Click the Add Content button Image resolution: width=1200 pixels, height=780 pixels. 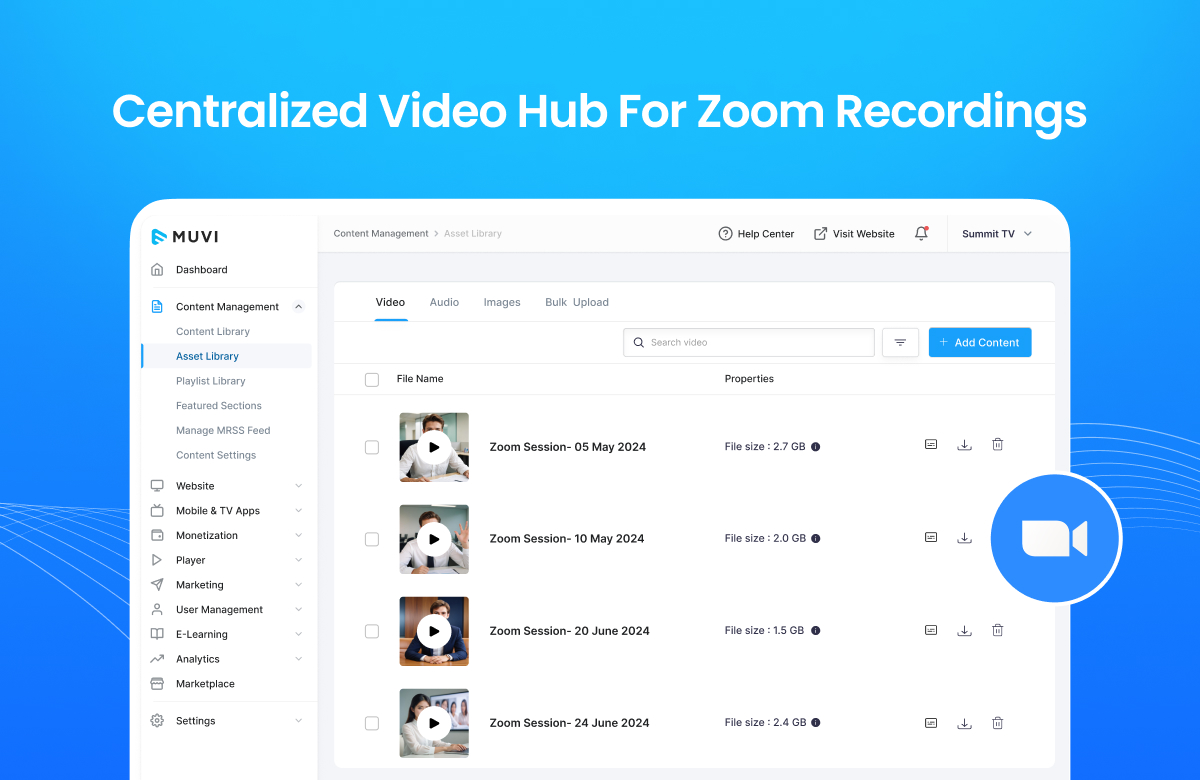pos(980,343)
